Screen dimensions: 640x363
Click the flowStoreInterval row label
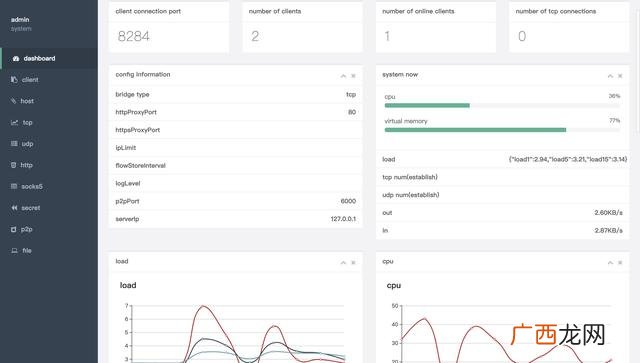click(140, 165)
